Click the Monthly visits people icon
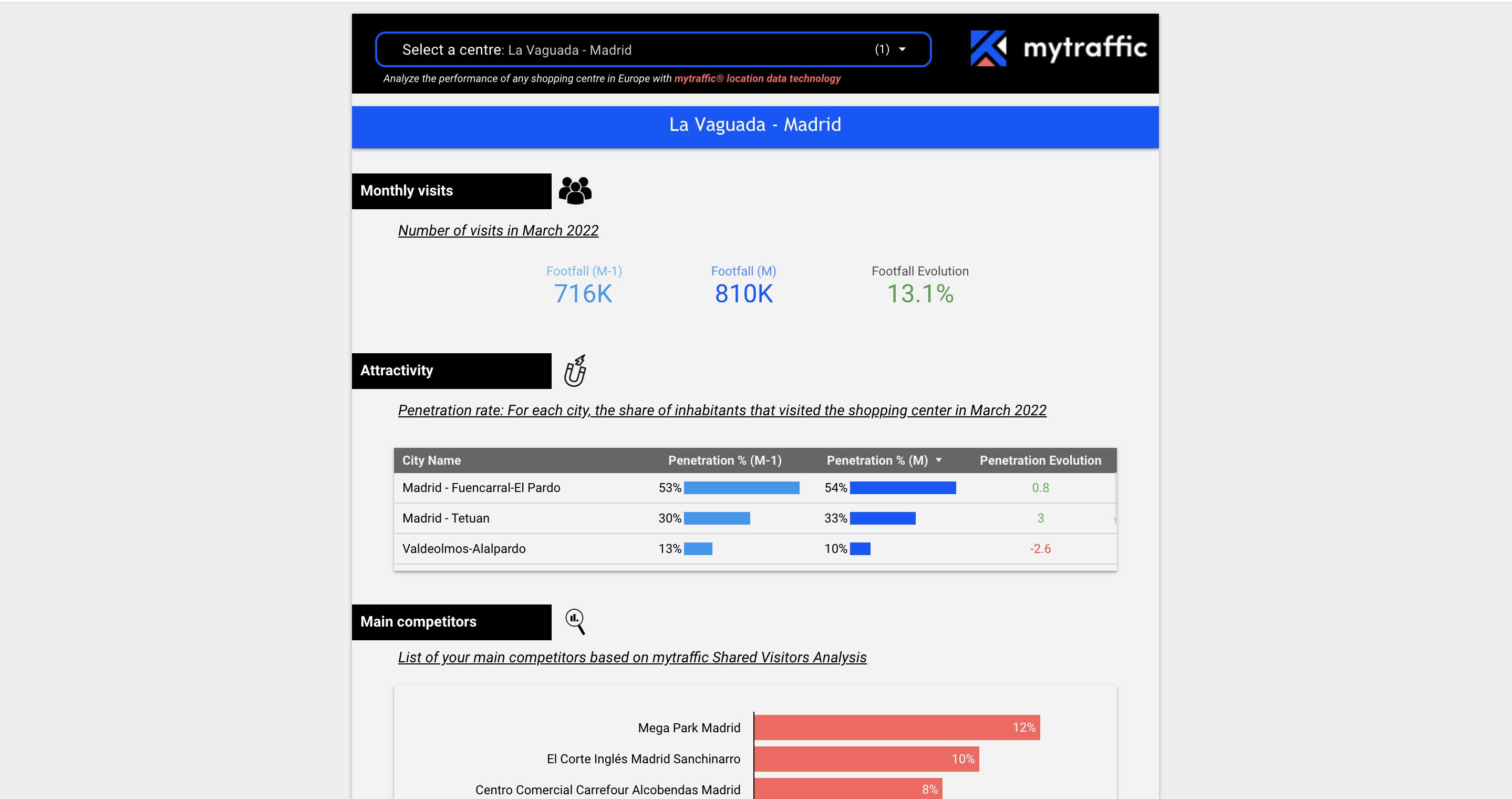The image size is (1512, 799). click(x=575, y=191)
